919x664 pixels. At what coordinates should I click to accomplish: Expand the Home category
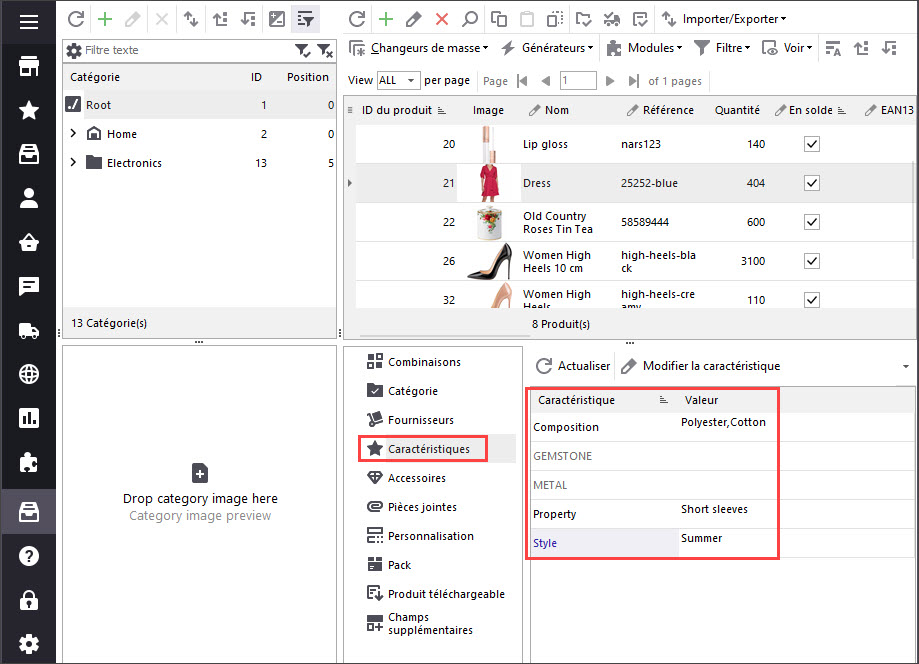click(x=73, y=134)
